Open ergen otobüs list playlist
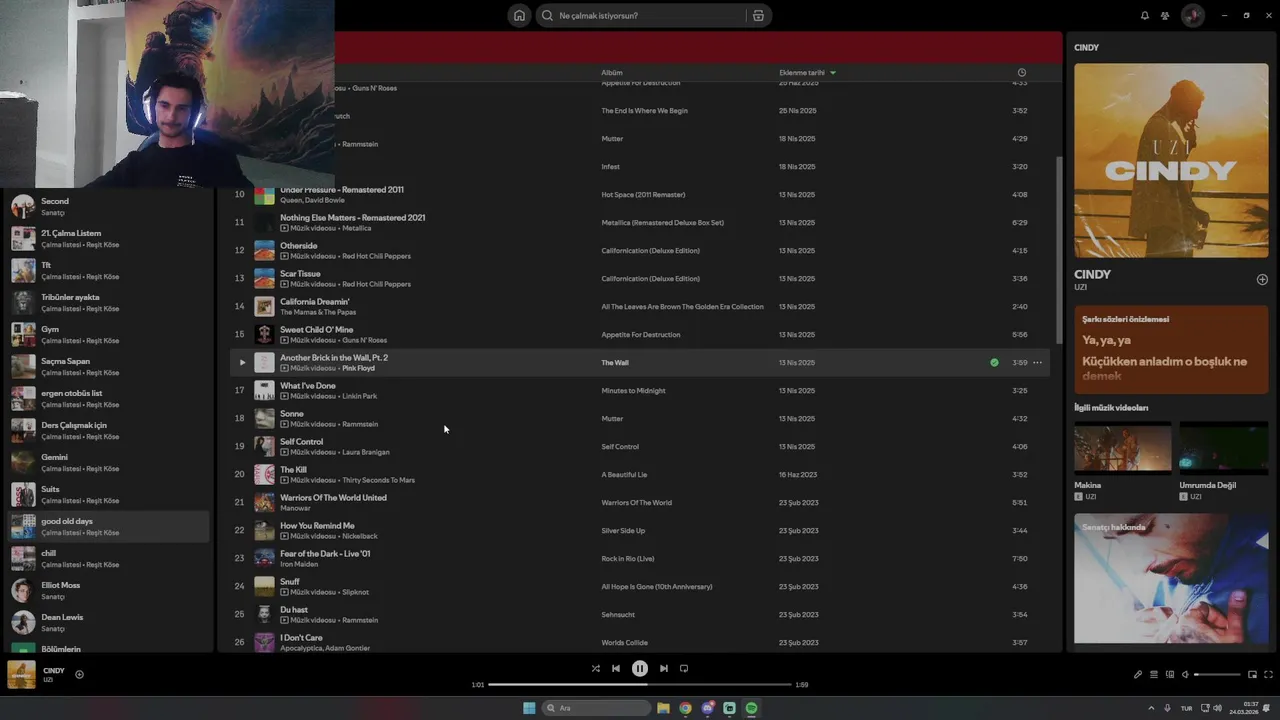Viewport: 1280px width, 720px height. click(x=108, y=399)
